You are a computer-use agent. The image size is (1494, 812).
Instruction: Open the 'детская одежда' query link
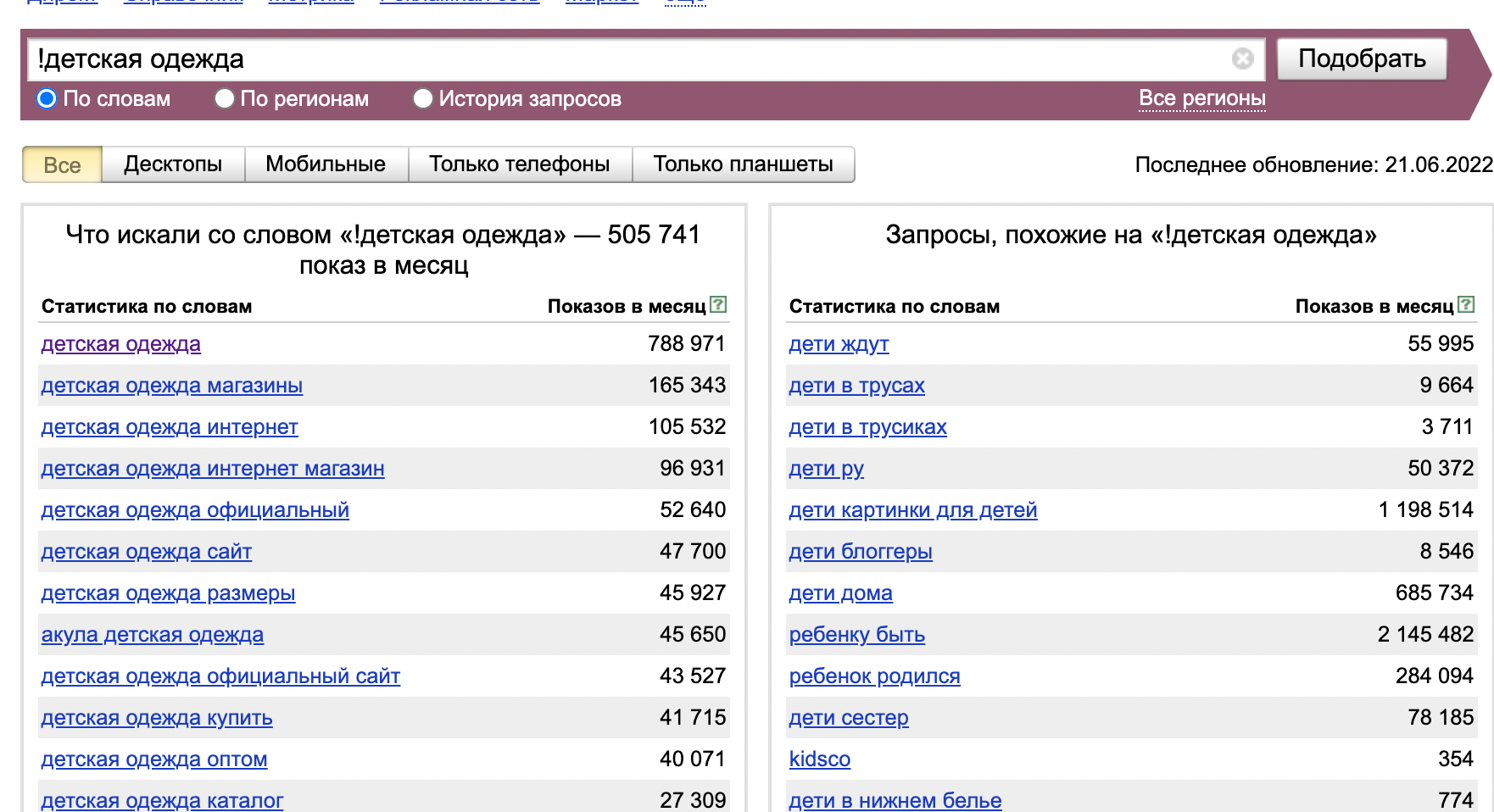(121, 344)
